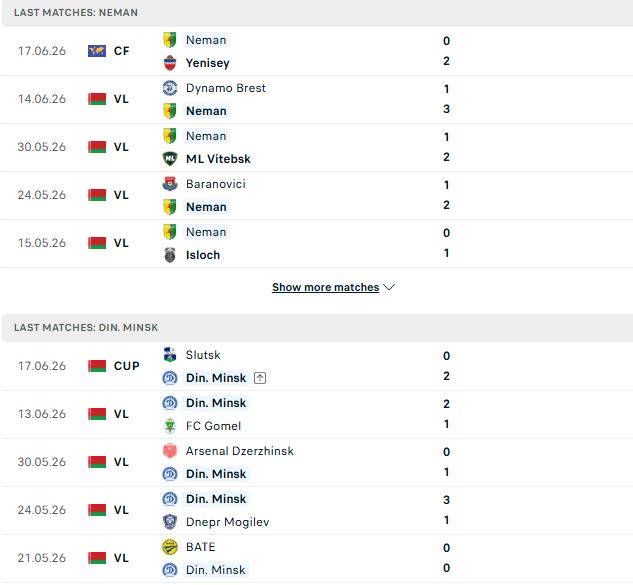The image size is (633, 585).
Task: Click the Slutsk club crest
Action: click(170, 355)
